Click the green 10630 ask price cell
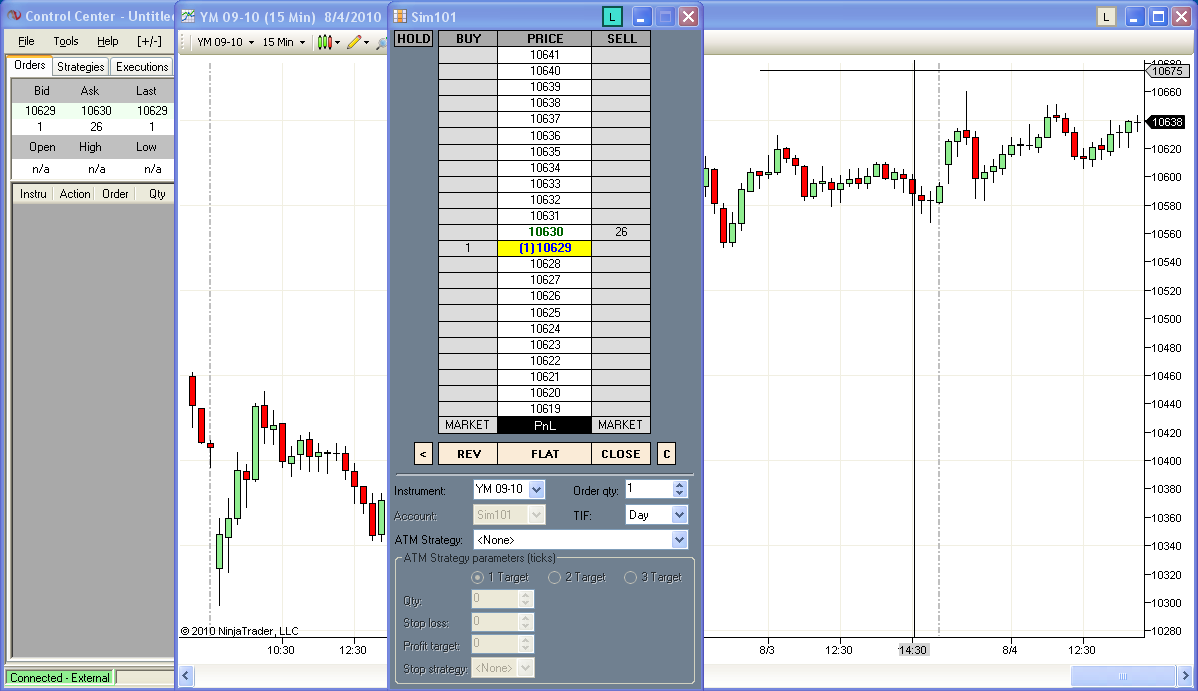 [x=545, y=232]
